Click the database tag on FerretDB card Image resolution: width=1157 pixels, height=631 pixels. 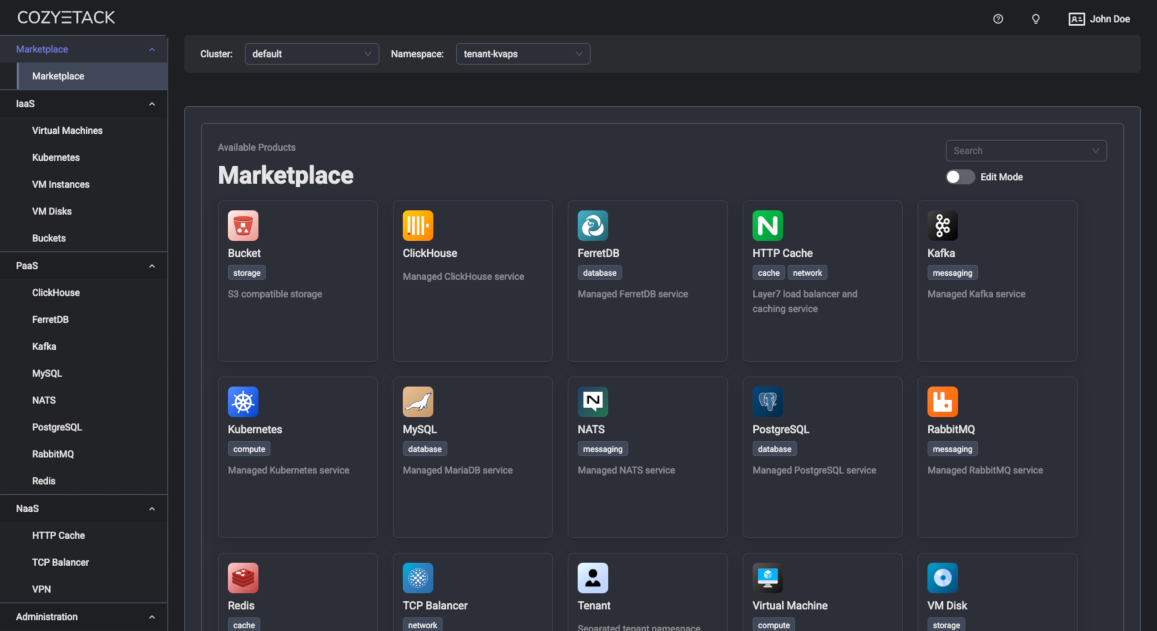[599, 273]
